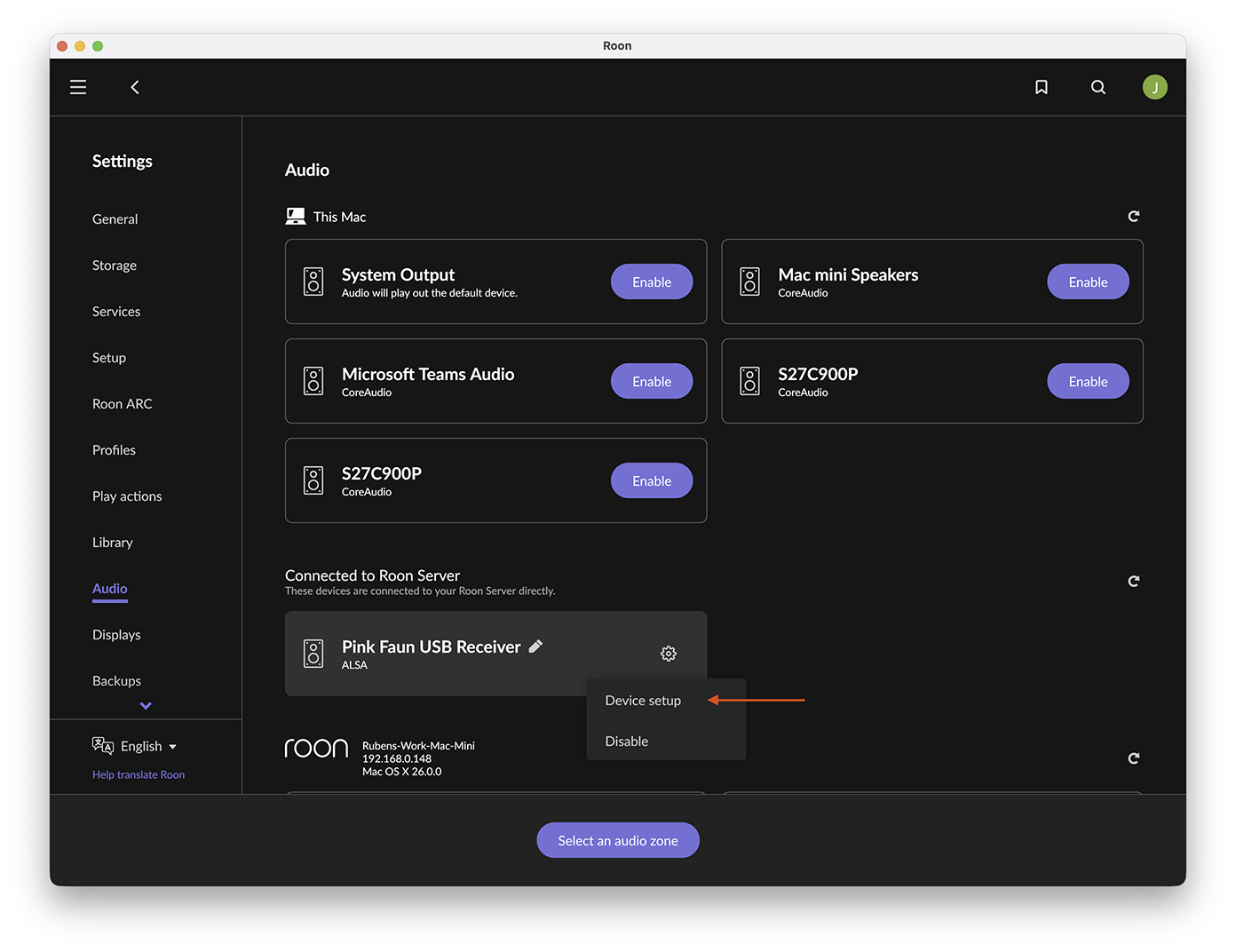
Task: Open Play actions settings
Action: (127, 496)
